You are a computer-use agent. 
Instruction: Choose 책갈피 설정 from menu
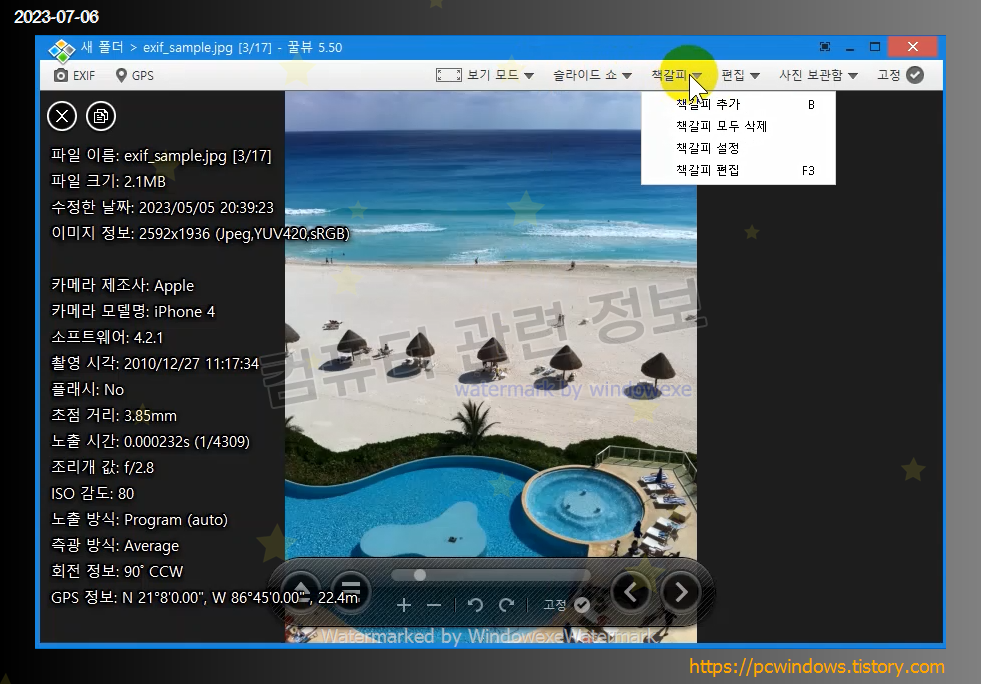(738, 148)
